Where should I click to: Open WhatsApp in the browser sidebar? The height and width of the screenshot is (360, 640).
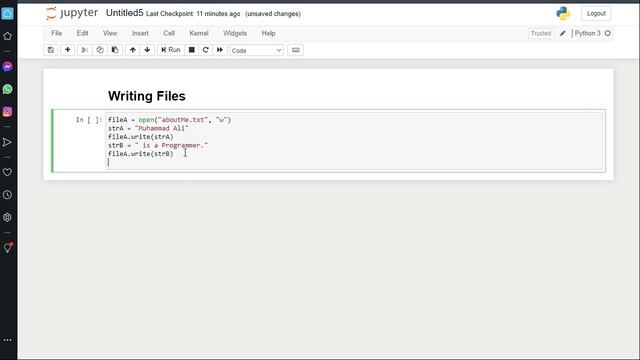click(7, 89)
